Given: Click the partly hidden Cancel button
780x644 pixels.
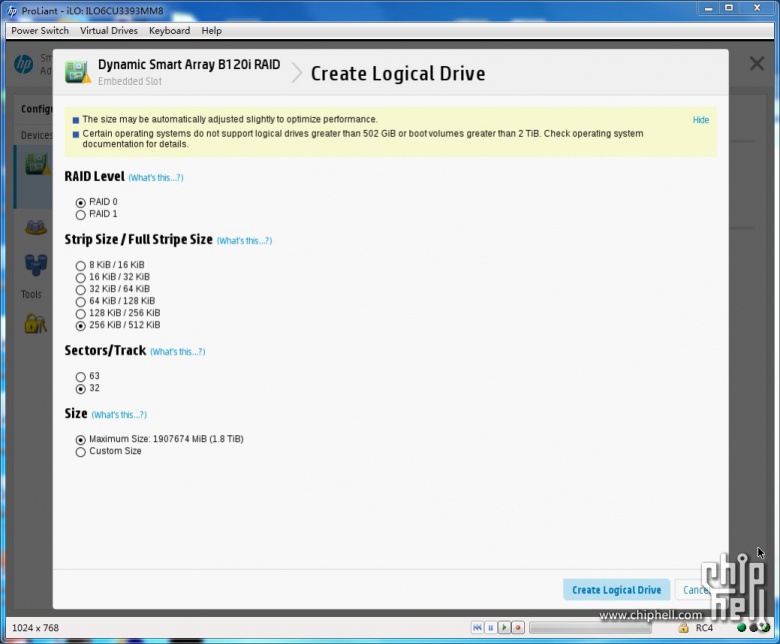Looking at the screenshot, I should pyautogui.click(x=693, y=590).
